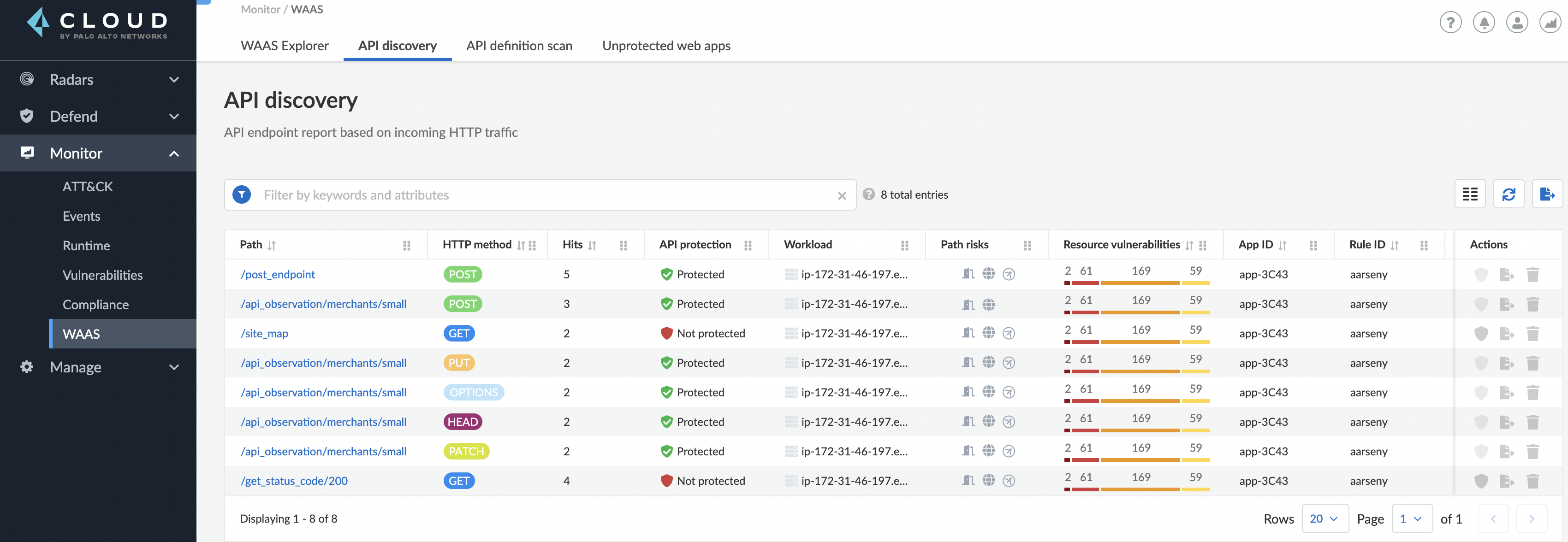The width and height of the screenshot is (1568, 542).
Task: Sort table by App ID
Action: coord(1283,245)
